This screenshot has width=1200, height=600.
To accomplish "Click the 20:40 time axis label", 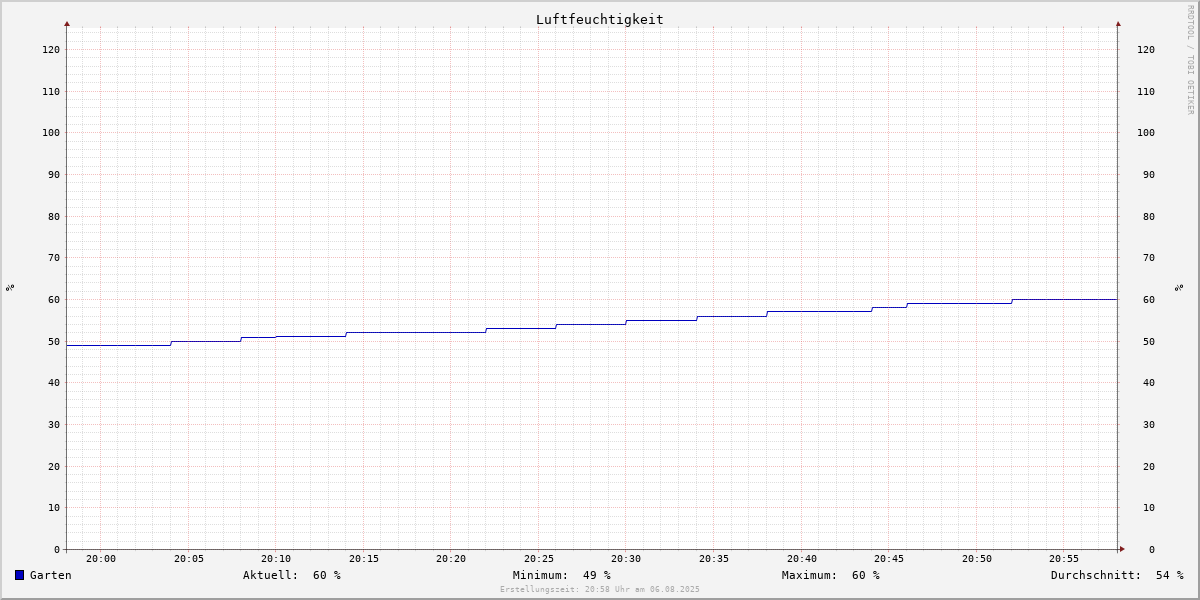I will 802,559.
